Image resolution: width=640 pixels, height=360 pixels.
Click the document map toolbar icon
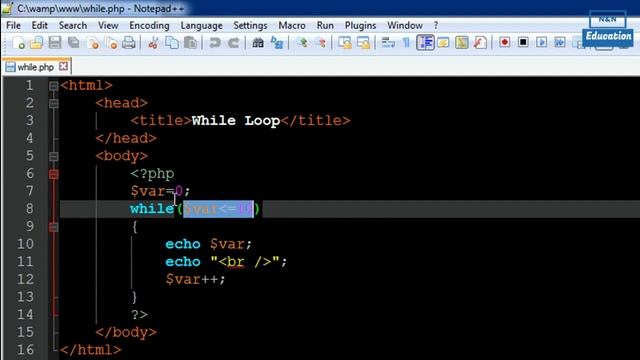coord(462,42)
